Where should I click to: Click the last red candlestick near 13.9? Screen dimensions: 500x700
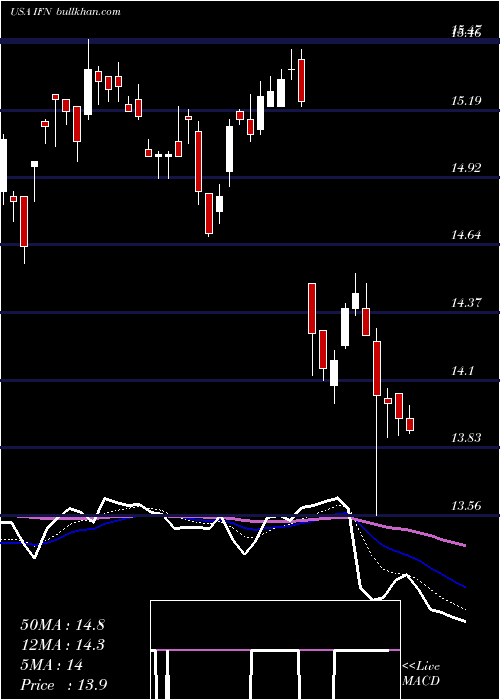coord(410,424)
